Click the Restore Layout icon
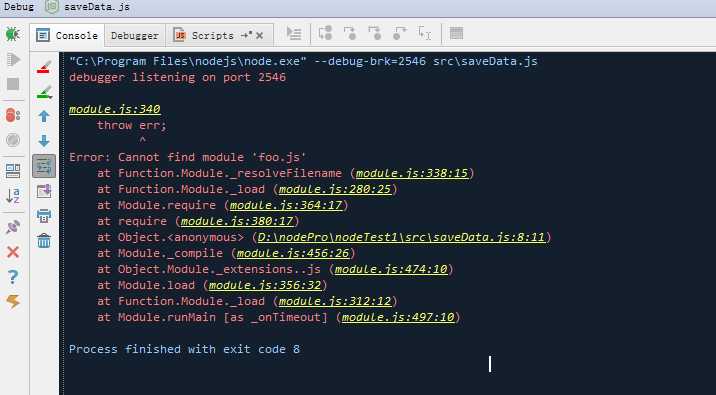Image resolution: width=716 pixels, height=395 pixels. point(13,171)
